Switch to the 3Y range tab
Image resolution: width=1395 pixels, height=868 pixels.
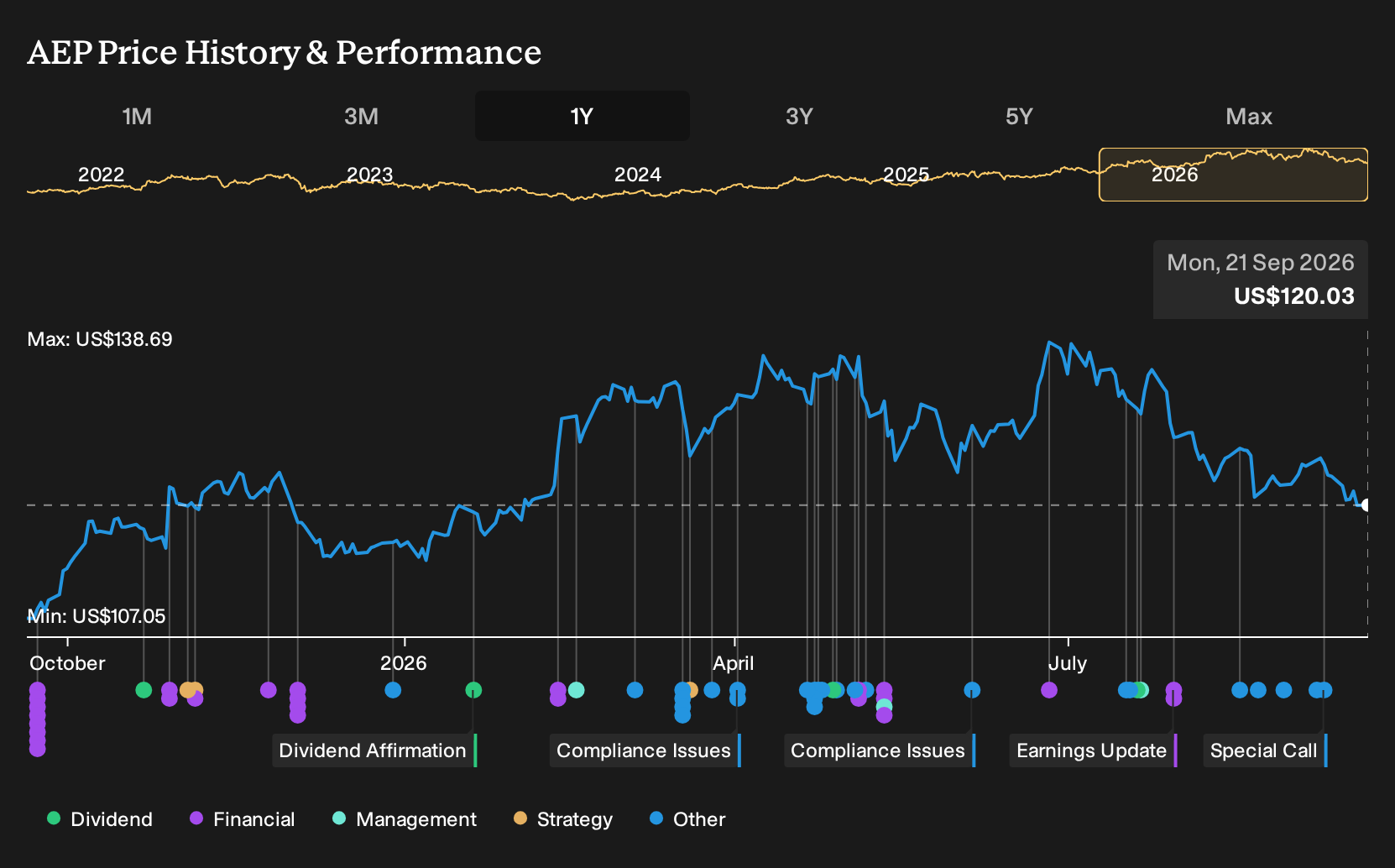tap(799, 116)
